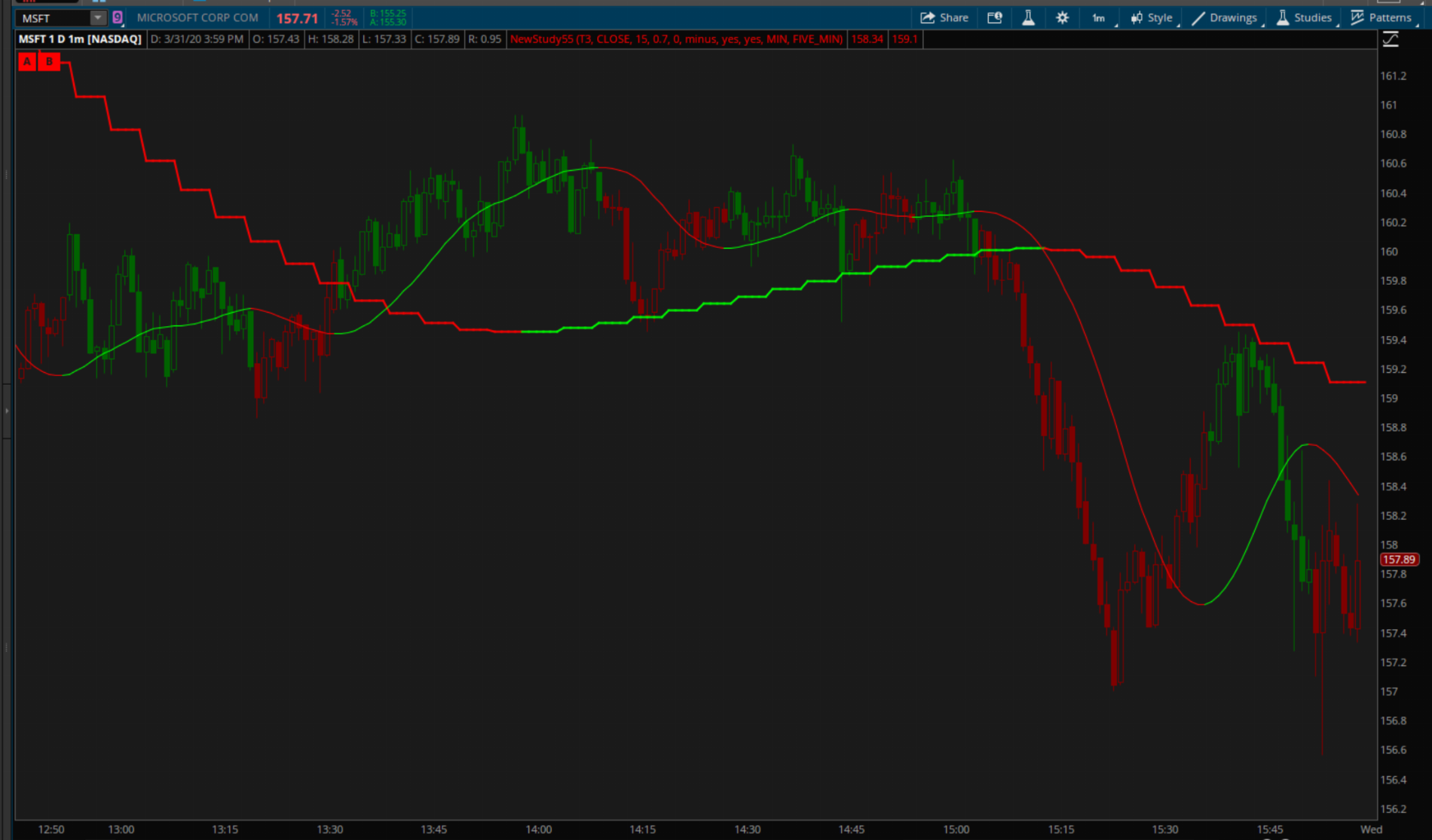The image size is (1432, 840).
Task: Open chart settings gear icon
Action: coord(1062,17)
